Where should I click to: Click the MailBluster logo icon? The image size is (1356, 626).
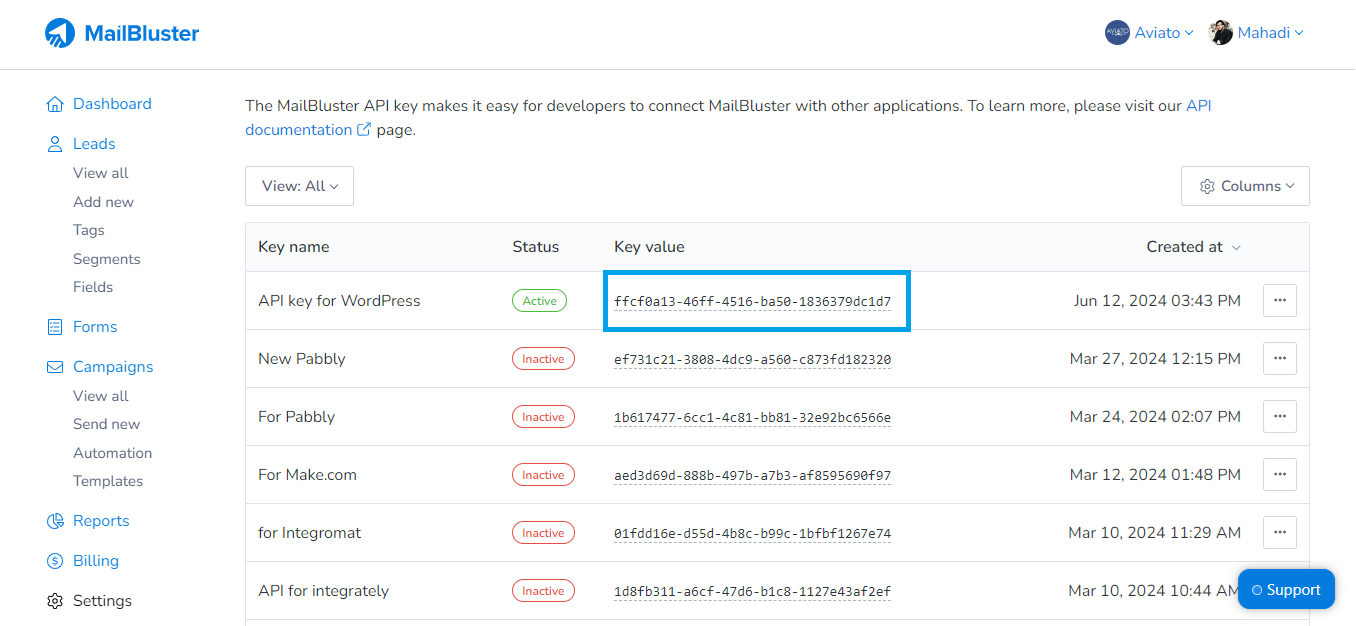(x=60, y=32)
